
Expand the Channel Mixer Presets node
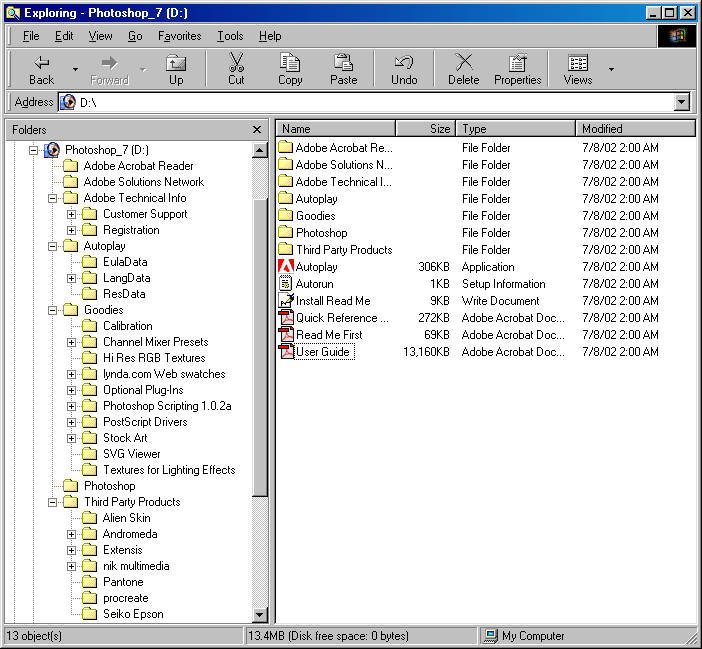coord(71,342)
